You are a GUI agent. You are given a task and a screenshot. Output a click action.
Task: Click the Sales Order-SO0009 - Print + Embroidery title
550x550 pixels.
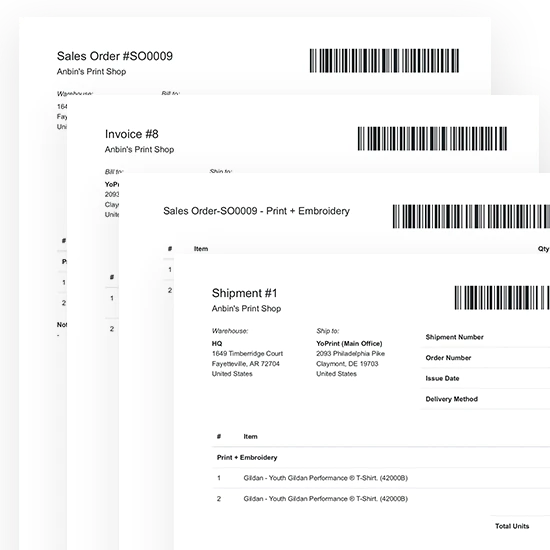[x=256, y=211]
